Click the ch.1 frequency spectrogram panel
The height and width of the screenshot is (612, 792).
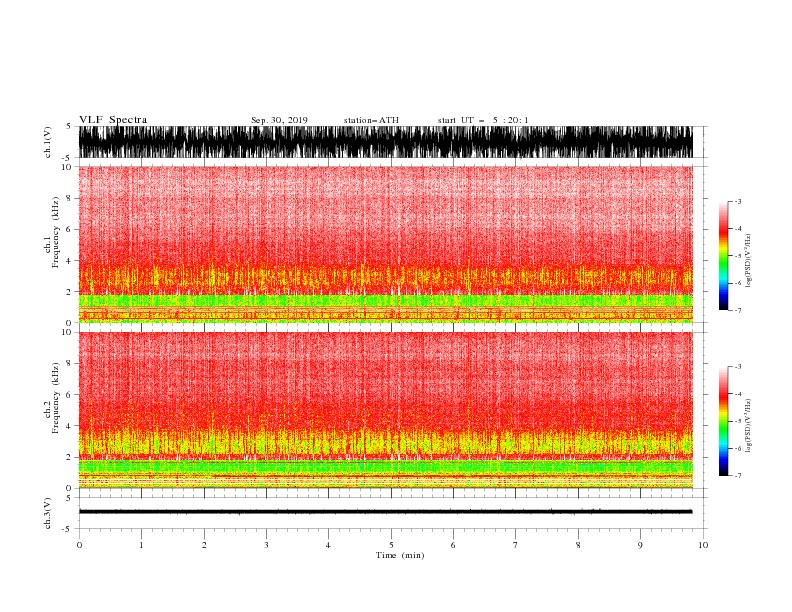coord(385,244)
